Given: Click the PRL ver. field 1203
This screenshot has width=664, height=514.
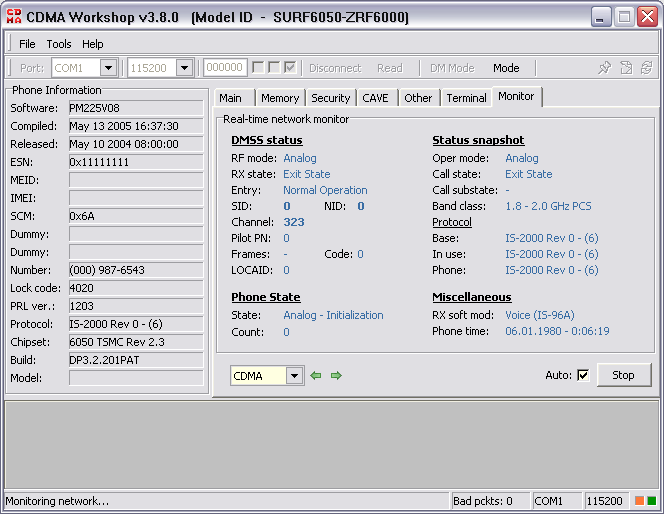Looking at the screenshot, I should pos(136,306).
